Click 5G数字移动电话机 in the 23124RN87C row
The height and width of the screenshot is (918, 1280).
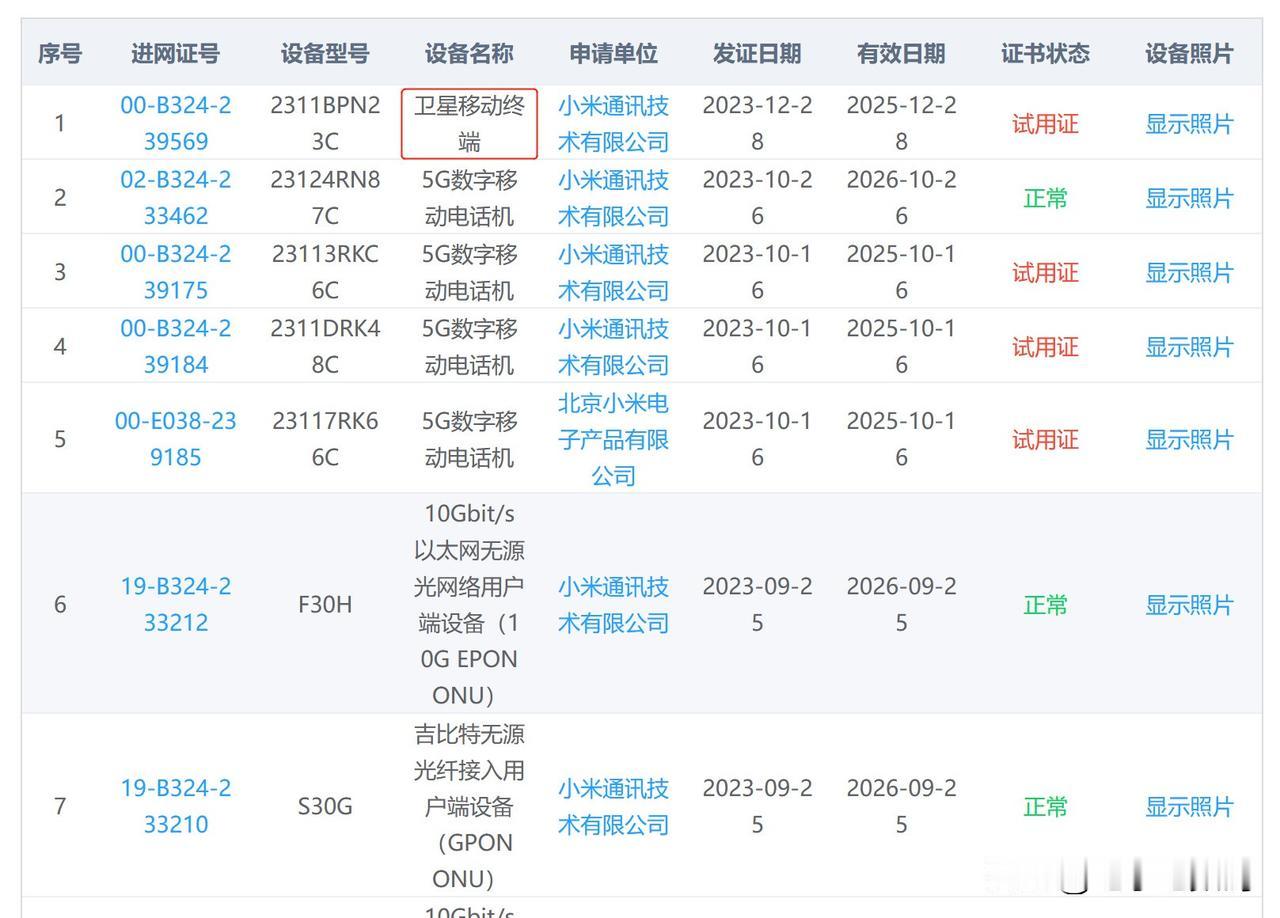tap(469, 198)
